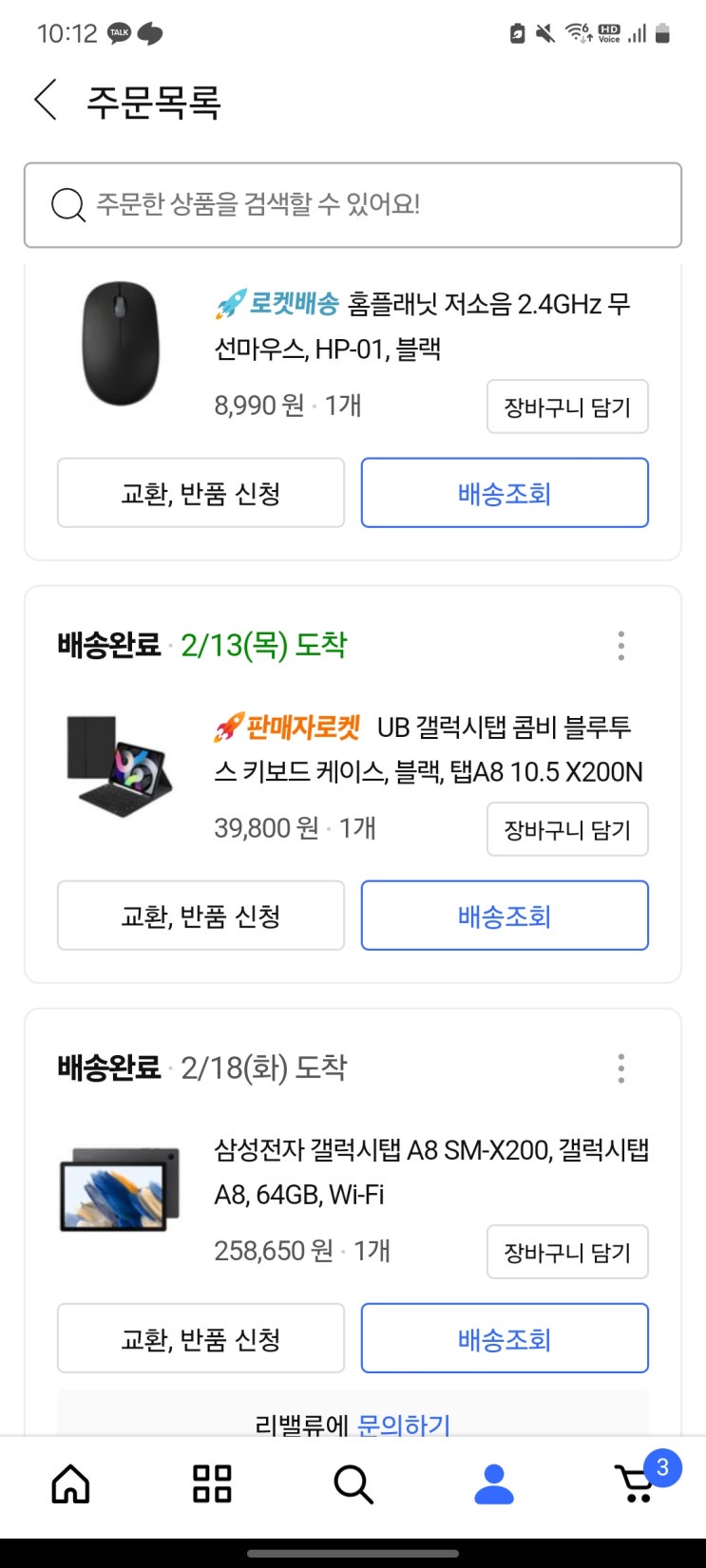Request exchange or return for Galaxy Tab
The width and height of the screenshot is (706, 1568).
(200, 1338)
